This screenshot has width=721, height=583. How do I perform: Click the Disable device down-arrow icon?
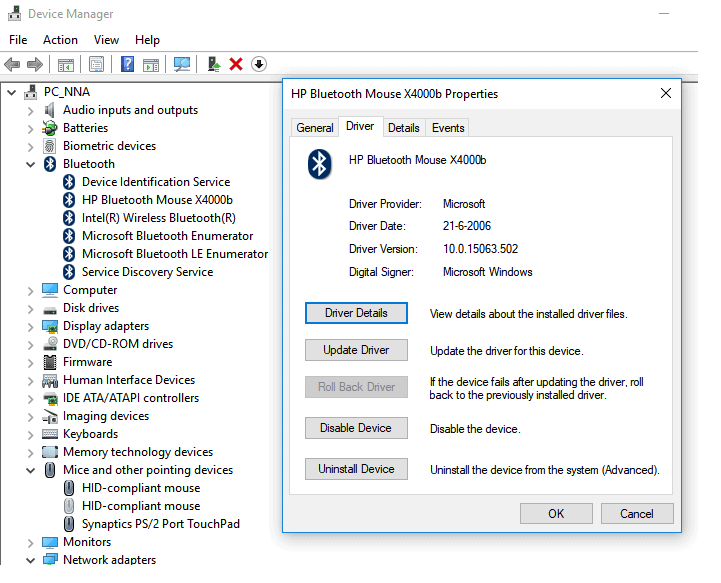[259, 64]
